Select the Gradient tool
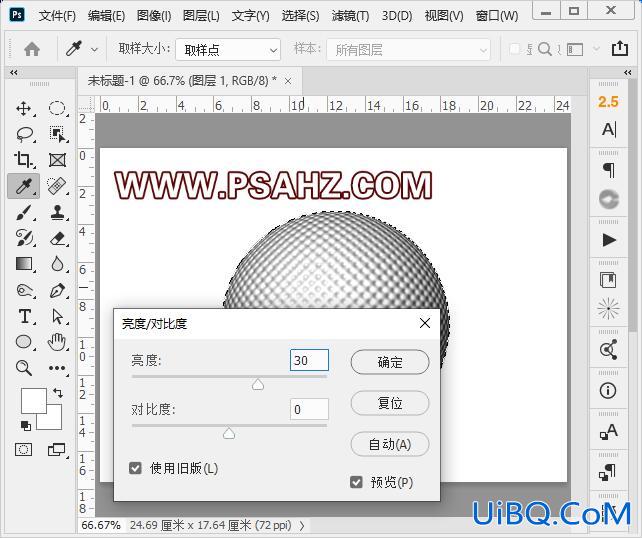Screen dimensions: 642x538 (24, 264)
